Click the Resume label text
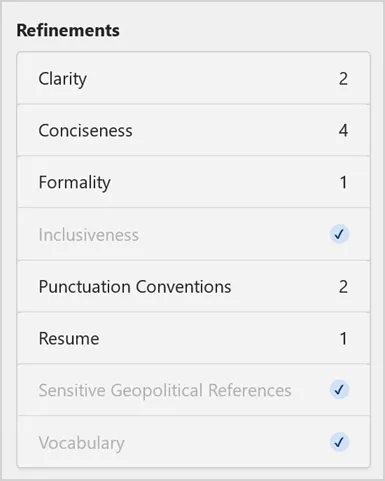The height and width of the screenshot is (481, 385). (69, 339)
